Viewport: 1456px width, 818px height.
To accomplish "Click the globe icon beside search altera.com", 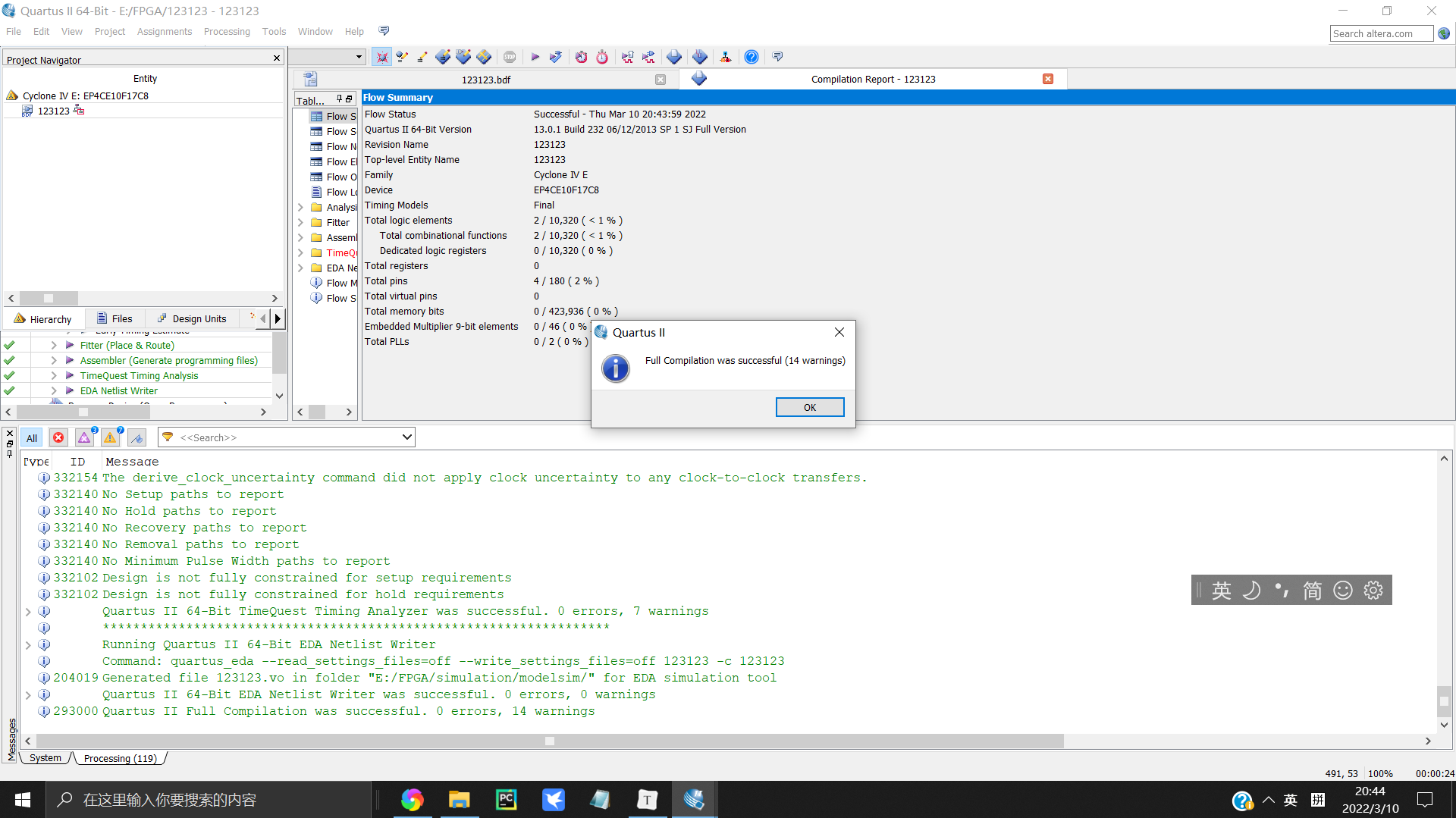I will tap(1444, 33).
